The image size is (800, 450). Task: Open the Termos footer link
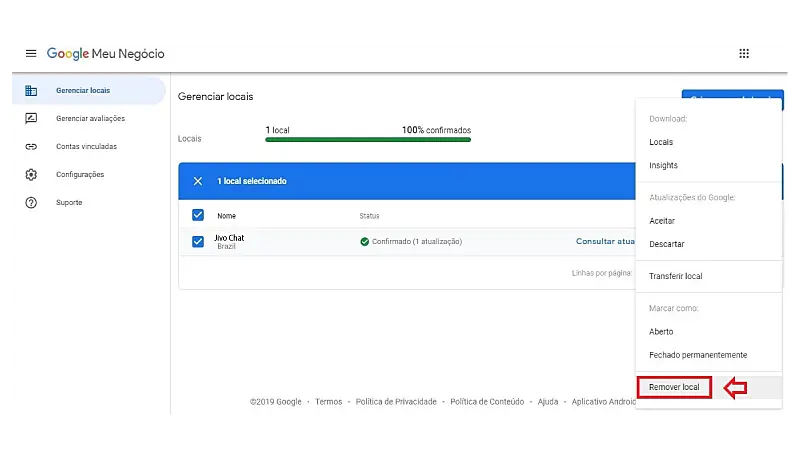tap(329, 402)
